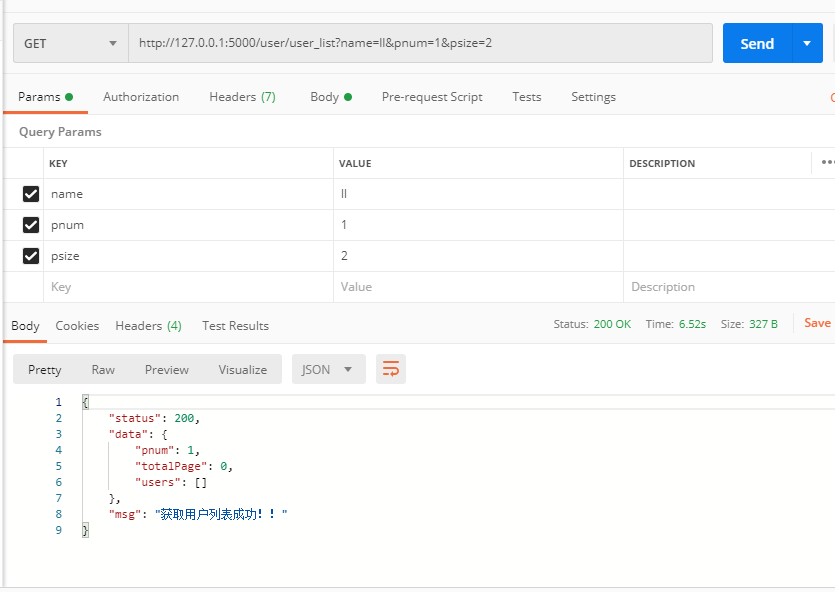This screenshot has height=592, width=835.
Task: Open the JSON format dropdown
Action: click(328, 369)
